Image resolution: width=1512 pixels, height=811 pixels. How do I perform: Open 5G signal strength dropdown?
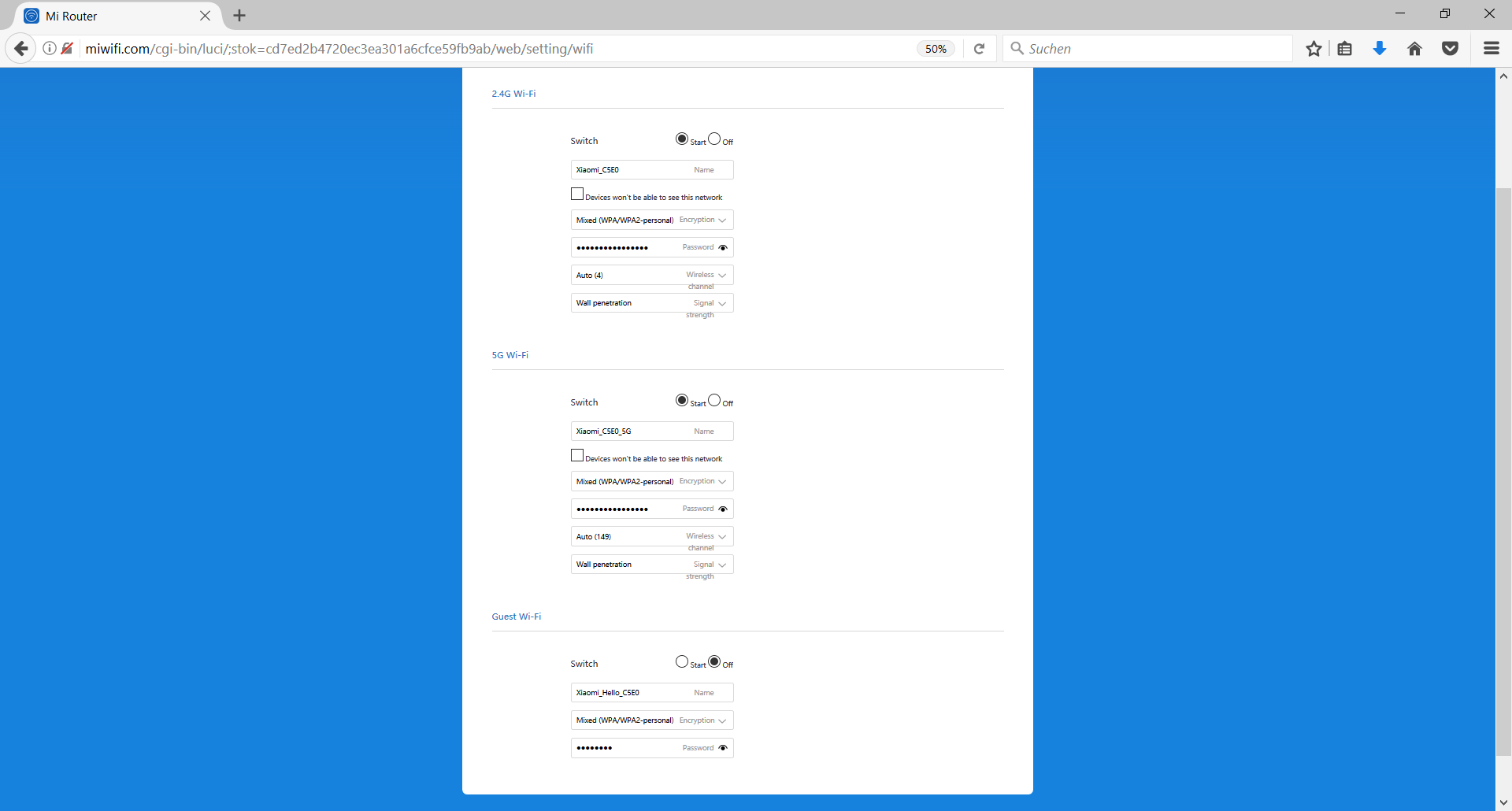pos(652,565)
